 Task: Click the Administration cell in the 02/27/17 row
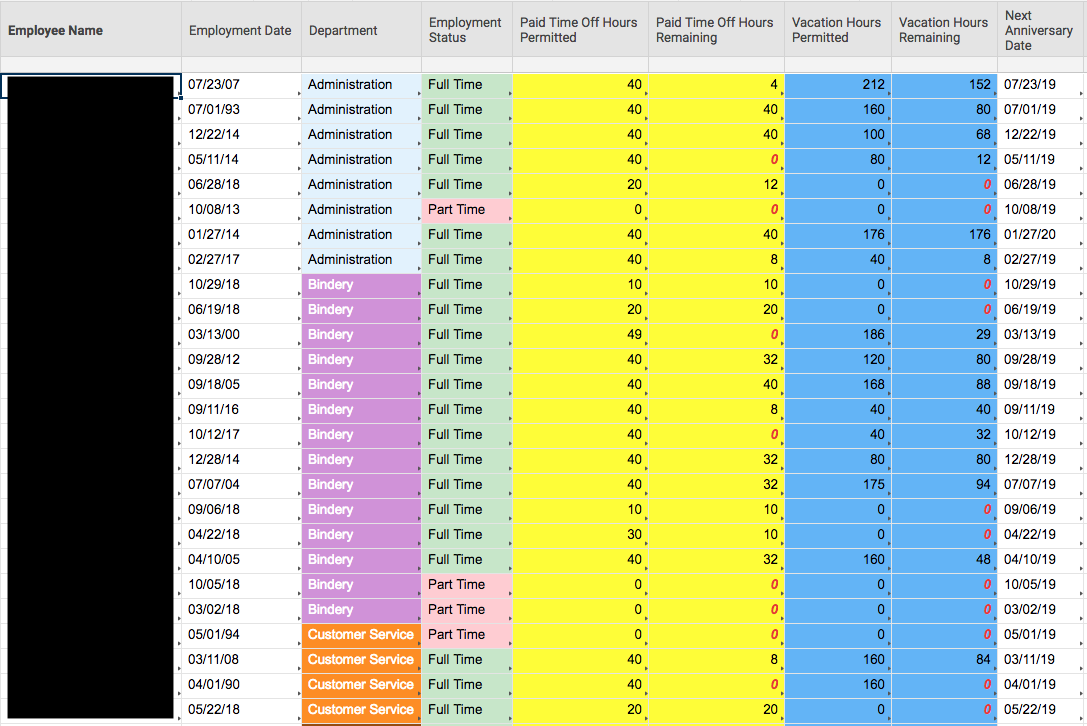[361, 259]
